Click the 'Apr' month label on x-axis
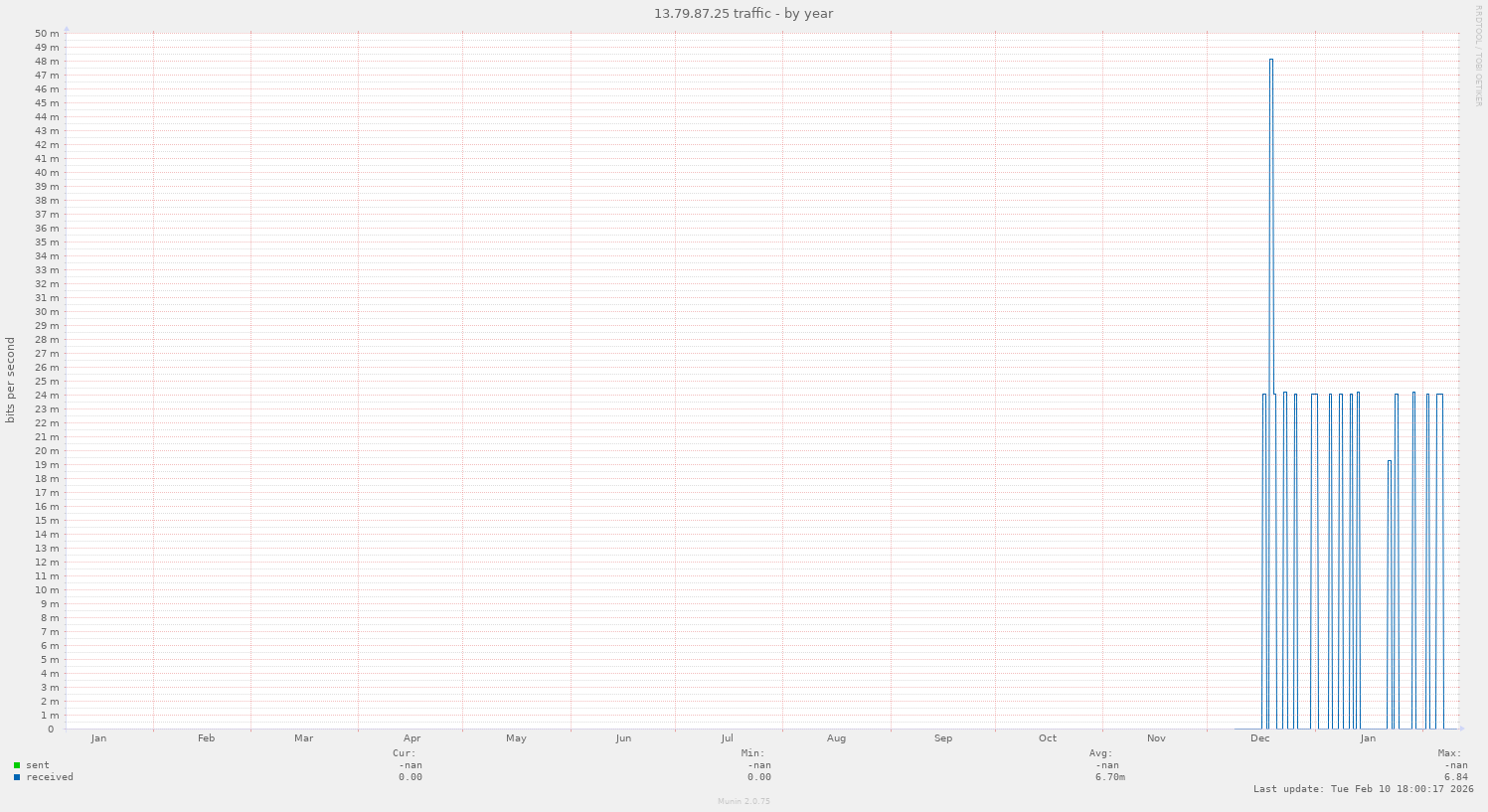1488x812 pixels. 413,738
